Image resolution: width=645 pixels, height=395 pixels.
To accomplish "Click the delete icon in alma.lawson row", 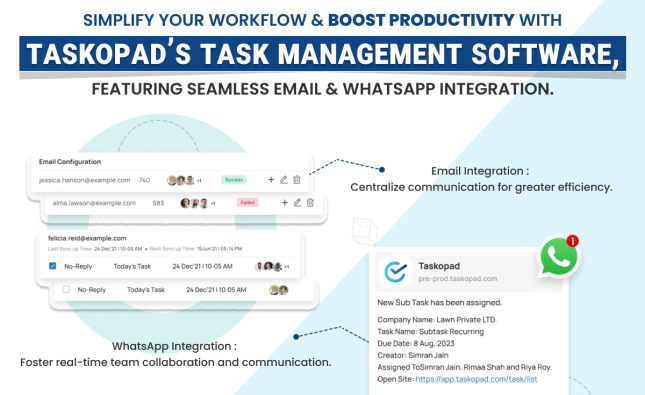I will [x=310, y=202].
